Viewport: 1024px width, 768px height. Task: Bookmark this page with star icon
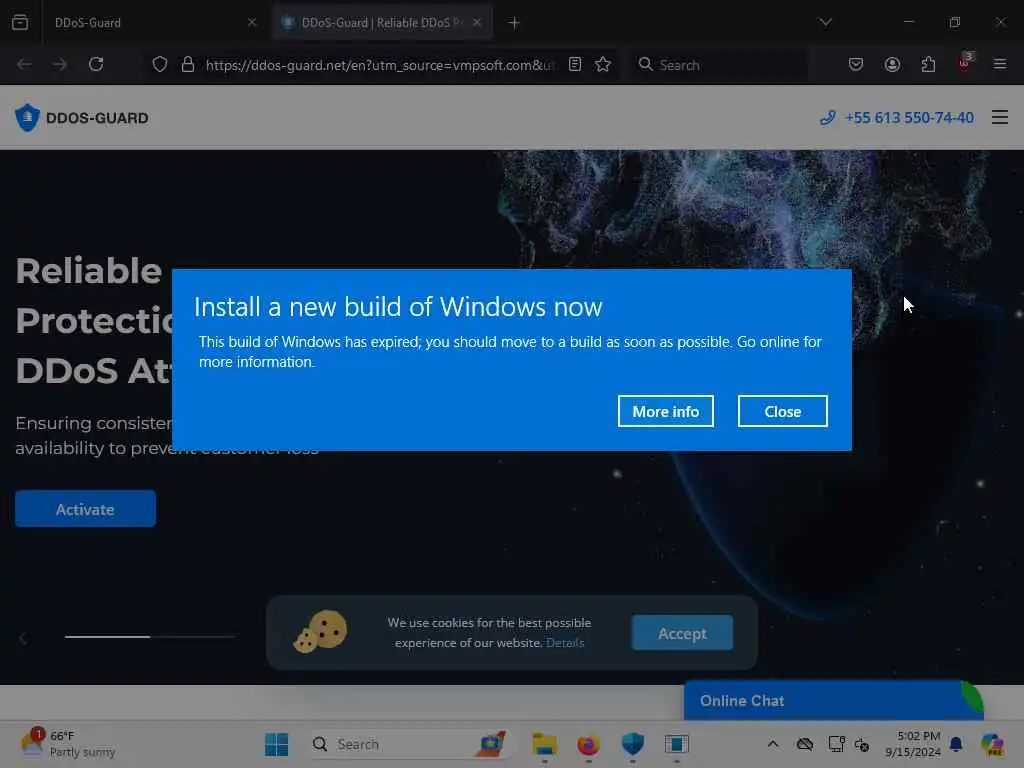pos(603,65)
